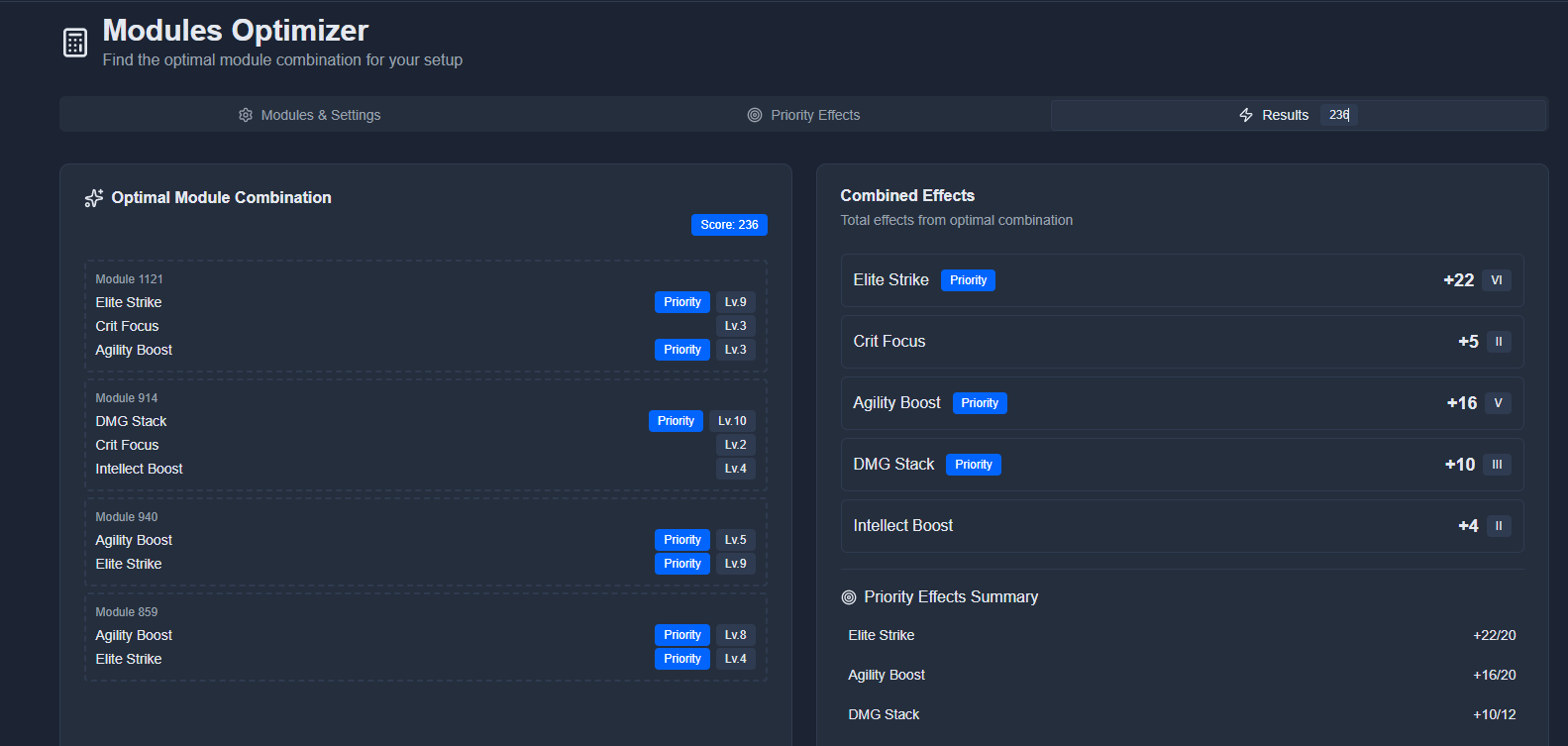The image size is (1568, 746).
Task: Click Lv.4 badge of Module 859 Elite Strike
Action: 736,659
